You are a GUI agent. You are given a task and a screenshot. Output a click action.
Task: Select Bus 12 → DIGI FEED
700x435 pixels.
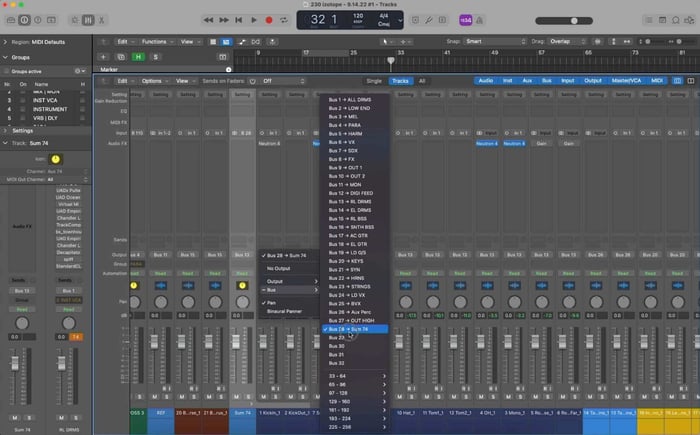[355, 193]
